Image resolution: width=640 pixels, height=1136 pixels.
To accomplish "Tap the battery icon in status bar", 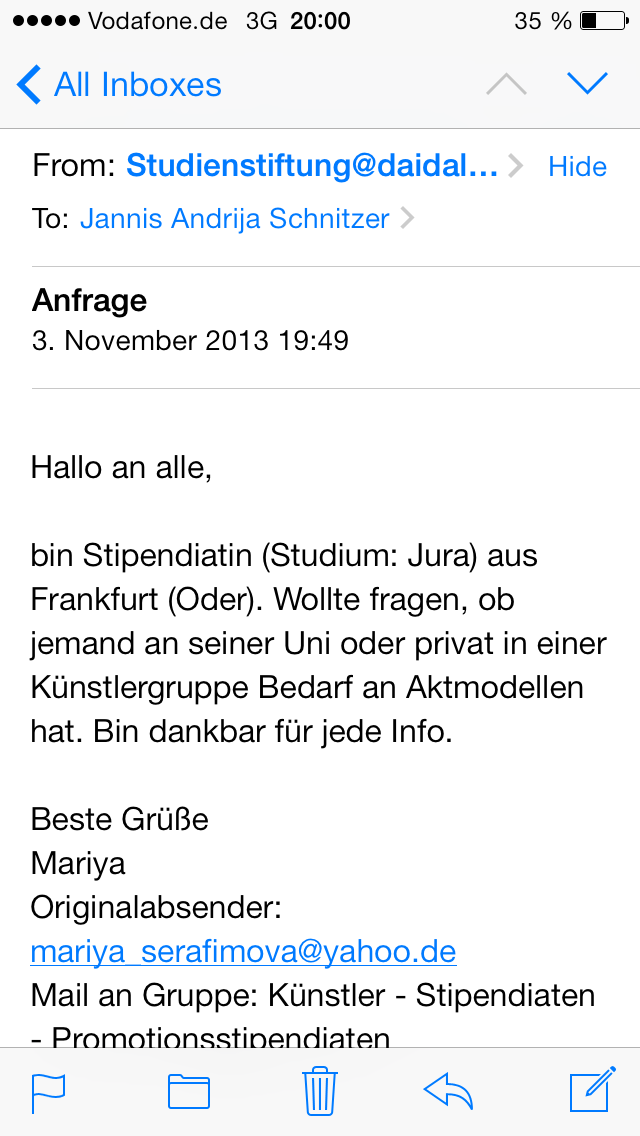I will click(x=601, y=20).
